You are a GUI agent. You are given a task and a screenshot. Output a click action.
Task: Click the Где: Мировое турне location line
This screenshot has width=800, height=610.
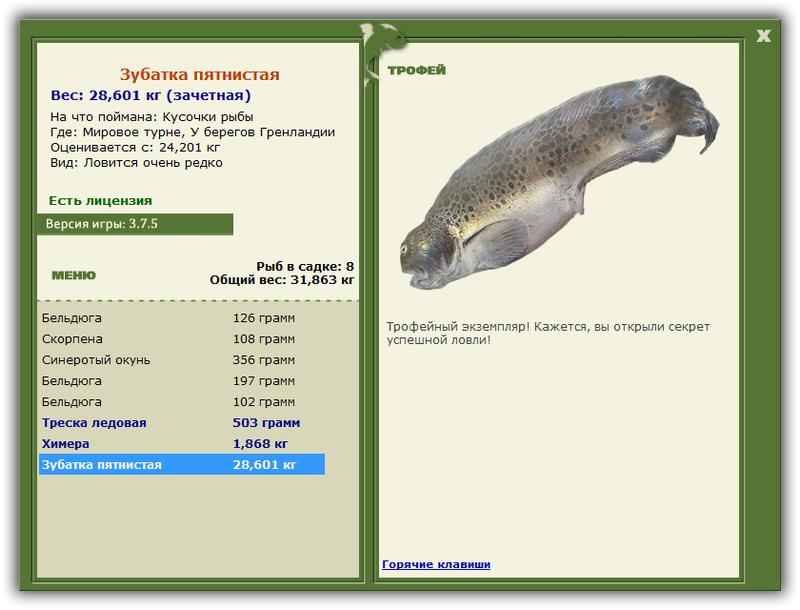192,132
